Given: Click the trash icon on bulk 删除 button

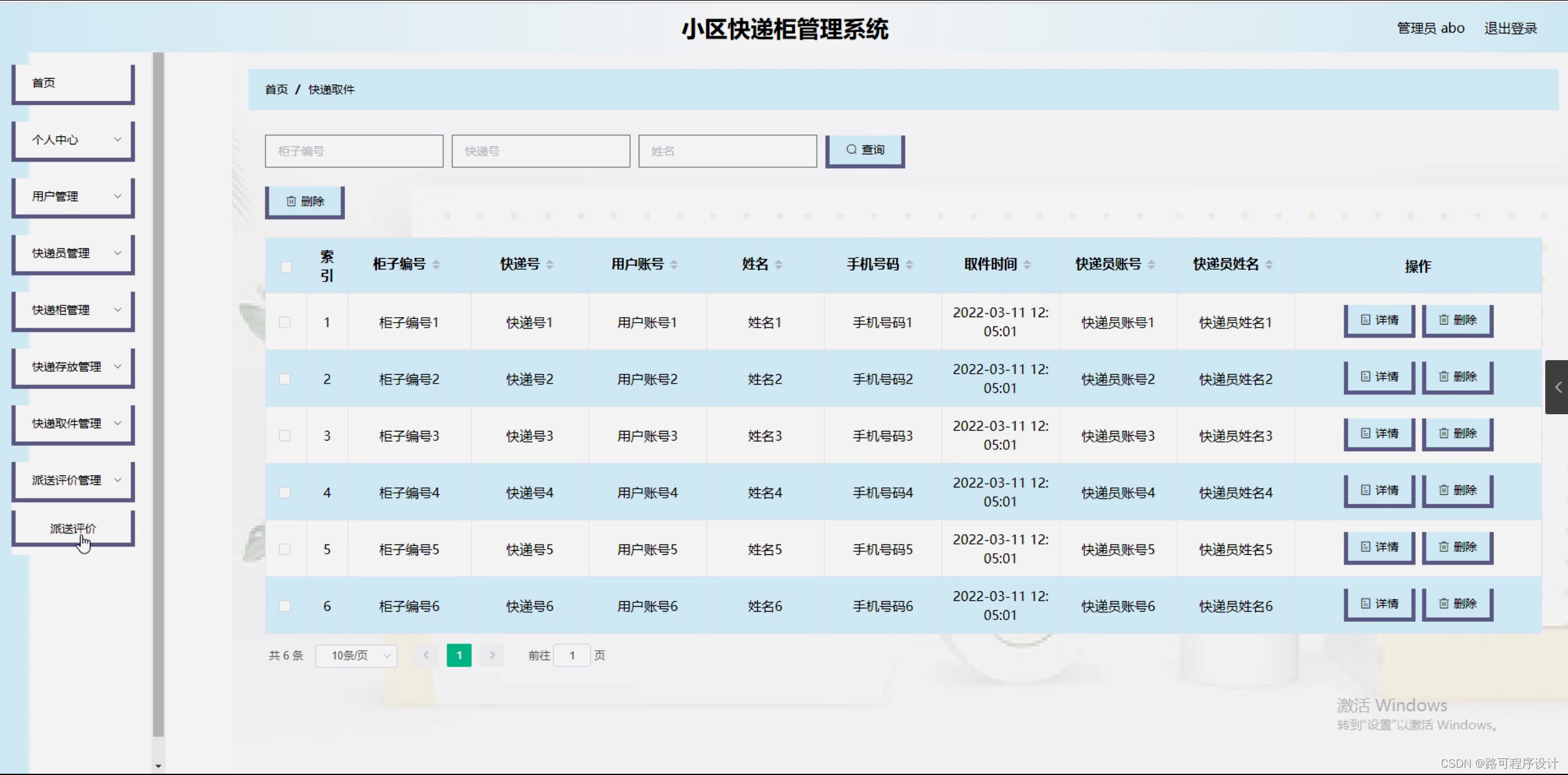Looking at the screenshot, I should coord(292,200).
